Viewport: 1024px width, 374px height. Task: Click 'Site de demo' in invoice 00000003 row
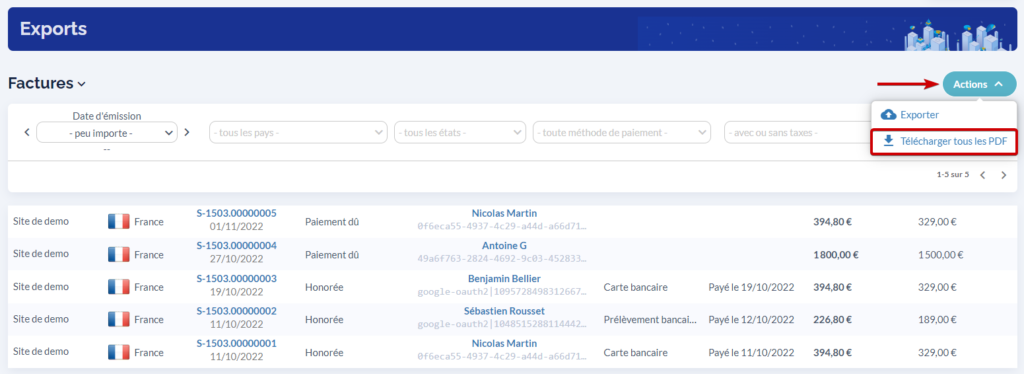pyautogui.click(x=40, y=287)
